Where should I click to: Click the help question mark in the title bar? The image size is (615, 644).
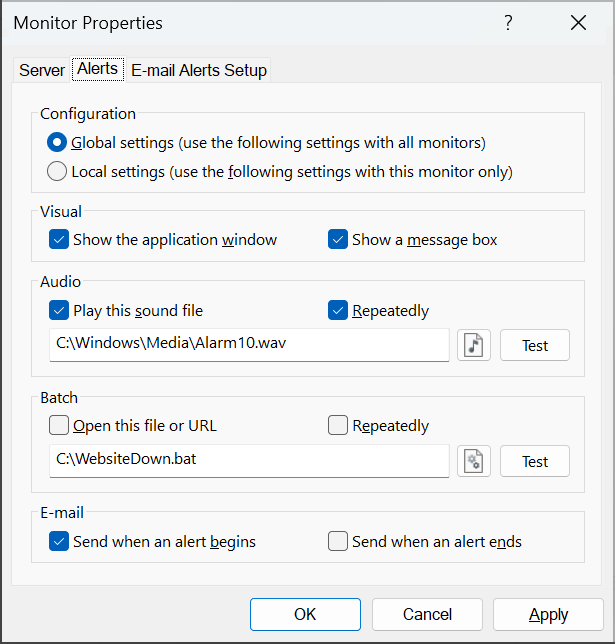(x=508, y=23)
